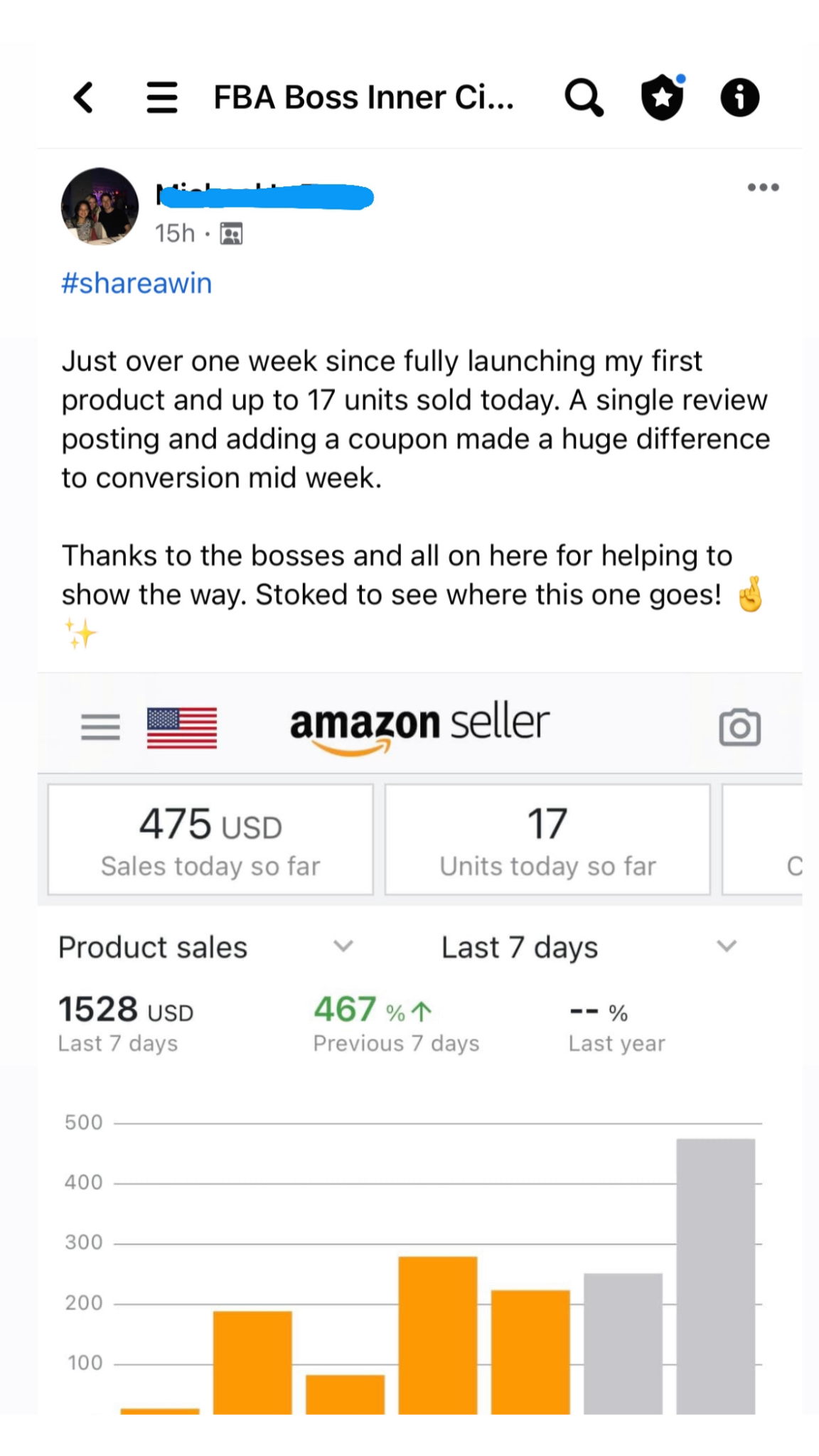
Task: Expand the Last 7 days dropdown
Action: [726, 946]
